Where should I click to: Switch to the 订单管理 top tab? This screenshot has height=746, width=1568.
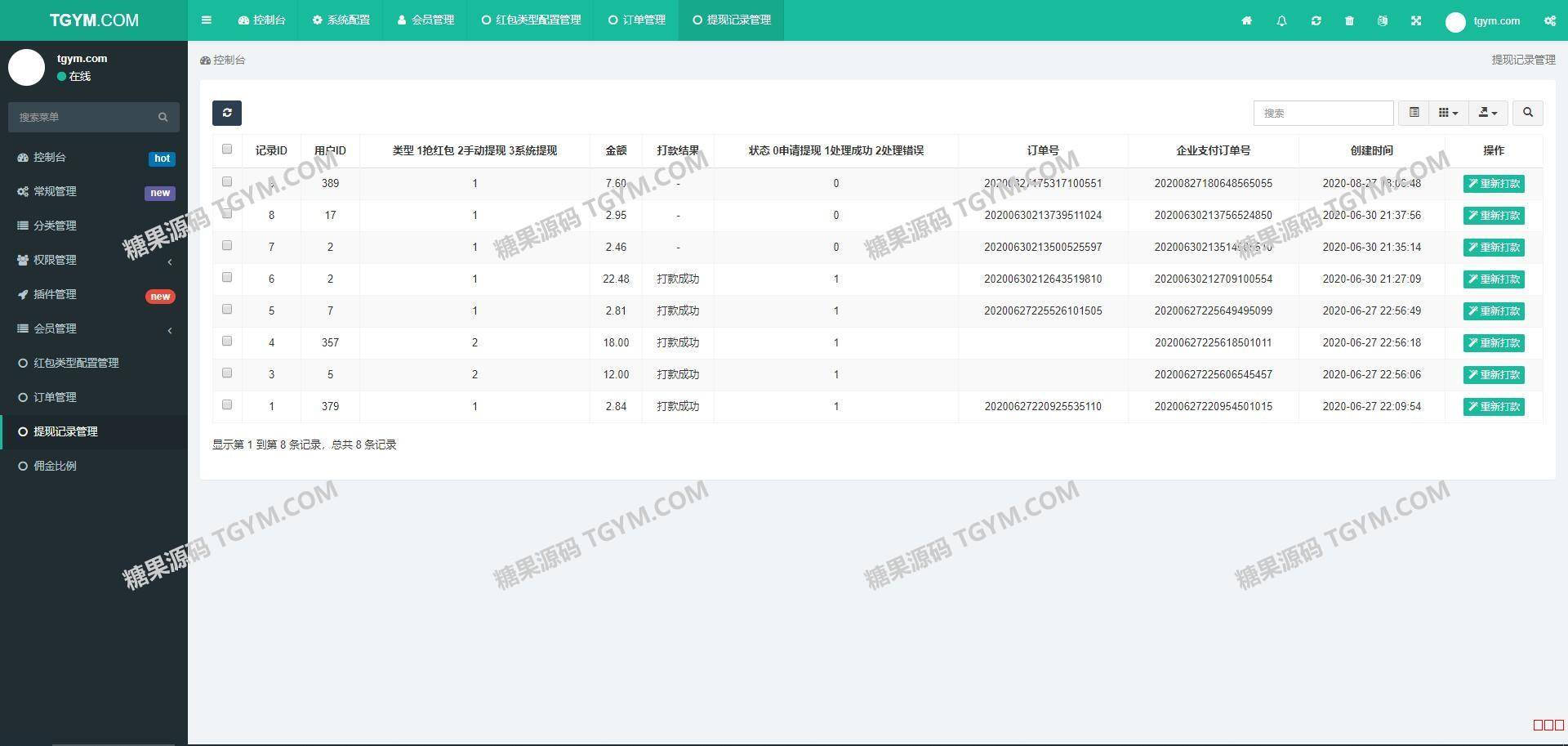[637, 20]
